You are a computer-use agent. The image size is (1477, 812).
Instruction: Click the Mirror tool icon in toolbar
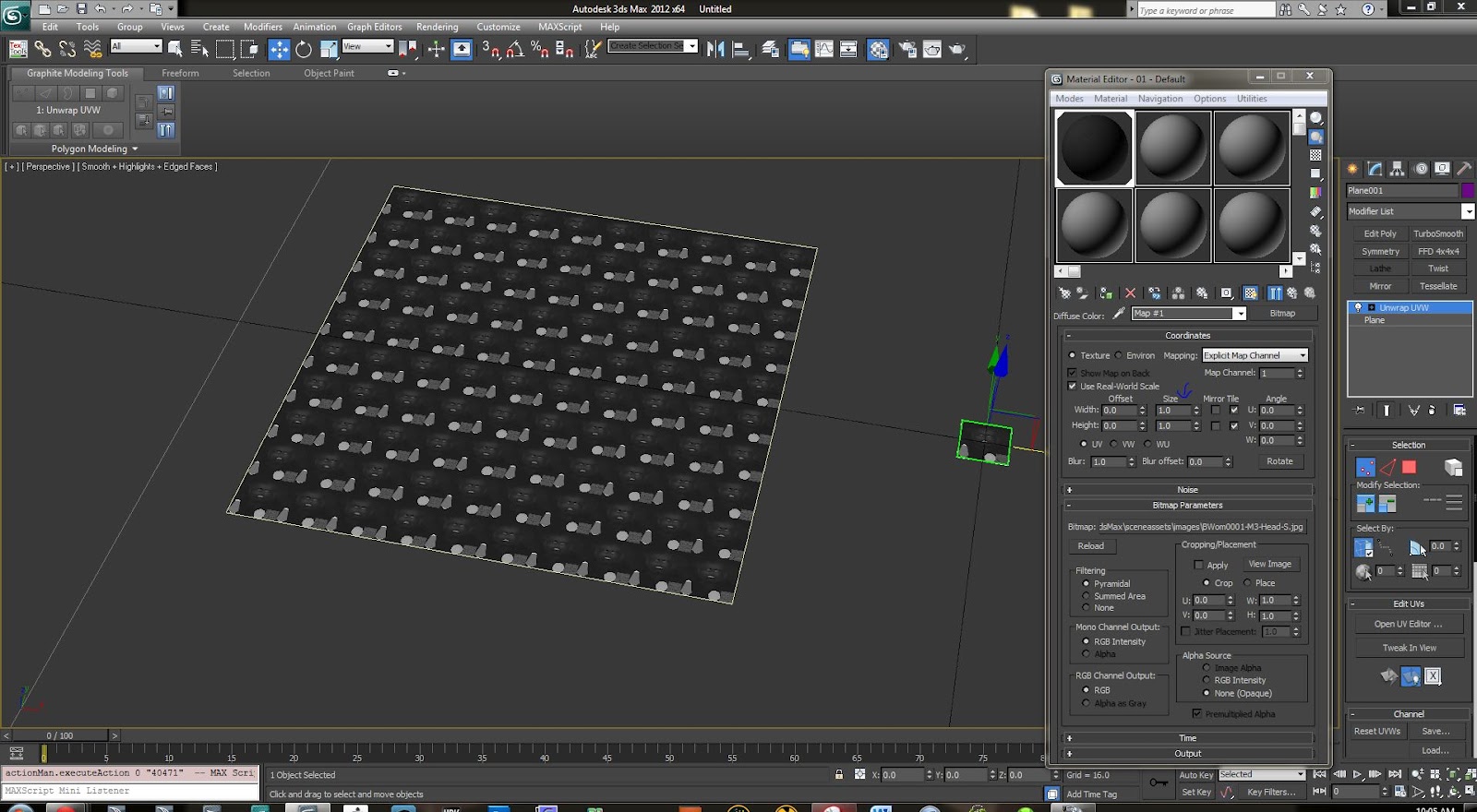[715, 50]
